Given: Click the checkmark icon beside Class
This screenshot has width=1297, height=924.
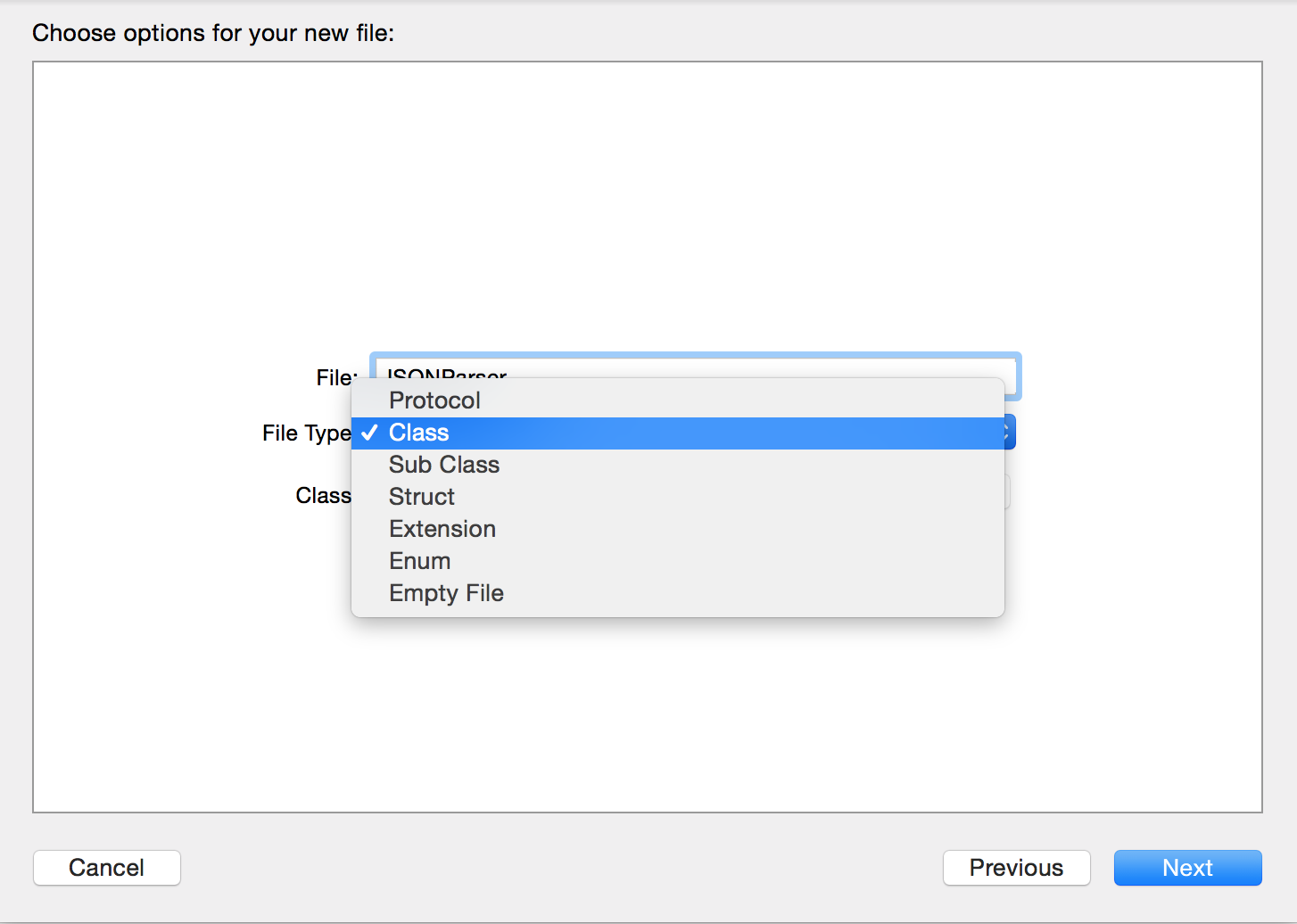Looking at the screenshot, I should coord(369,433).
